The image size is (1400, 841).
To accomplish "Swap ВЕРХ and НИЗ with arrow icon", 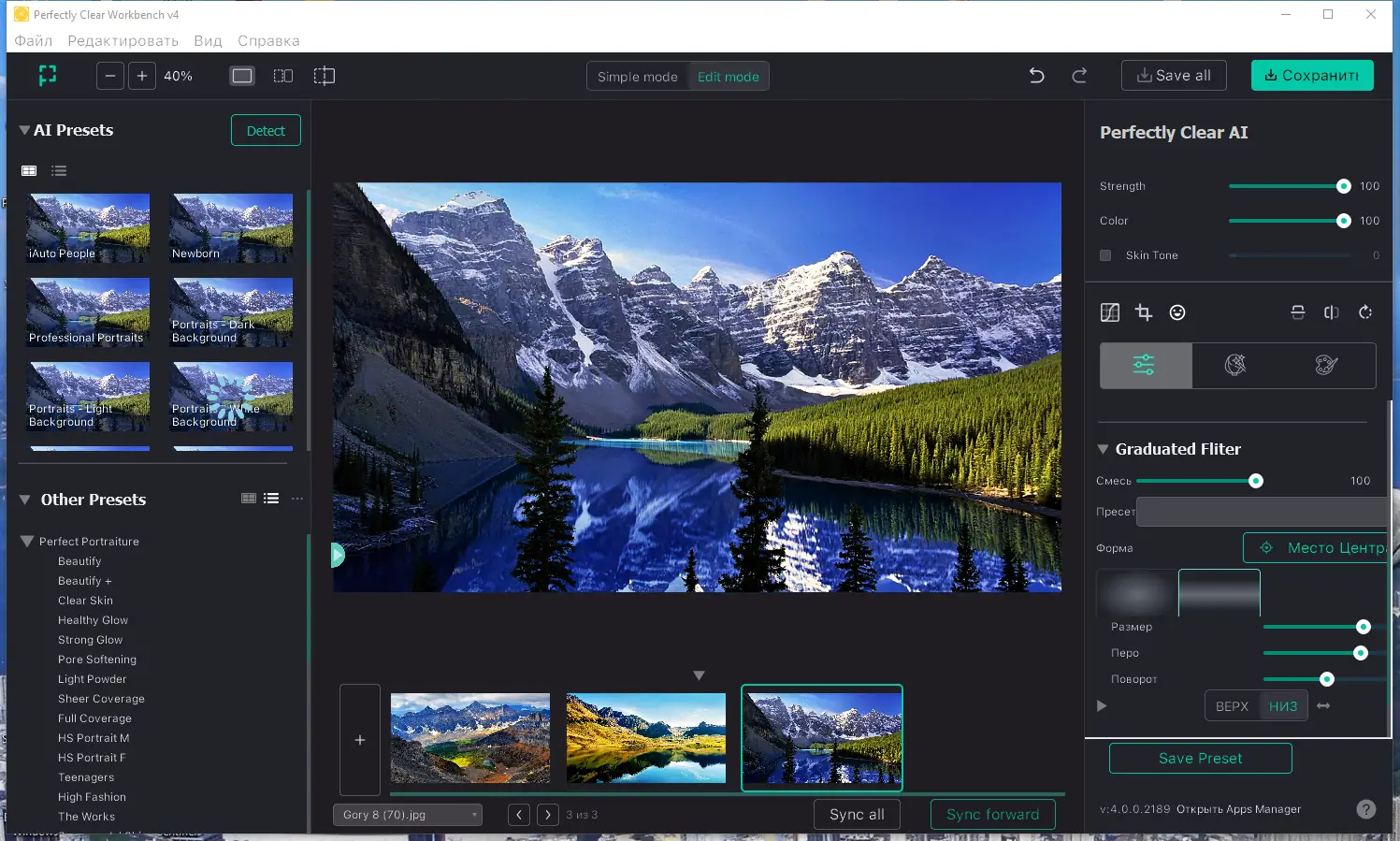I will pos(1323,706).
